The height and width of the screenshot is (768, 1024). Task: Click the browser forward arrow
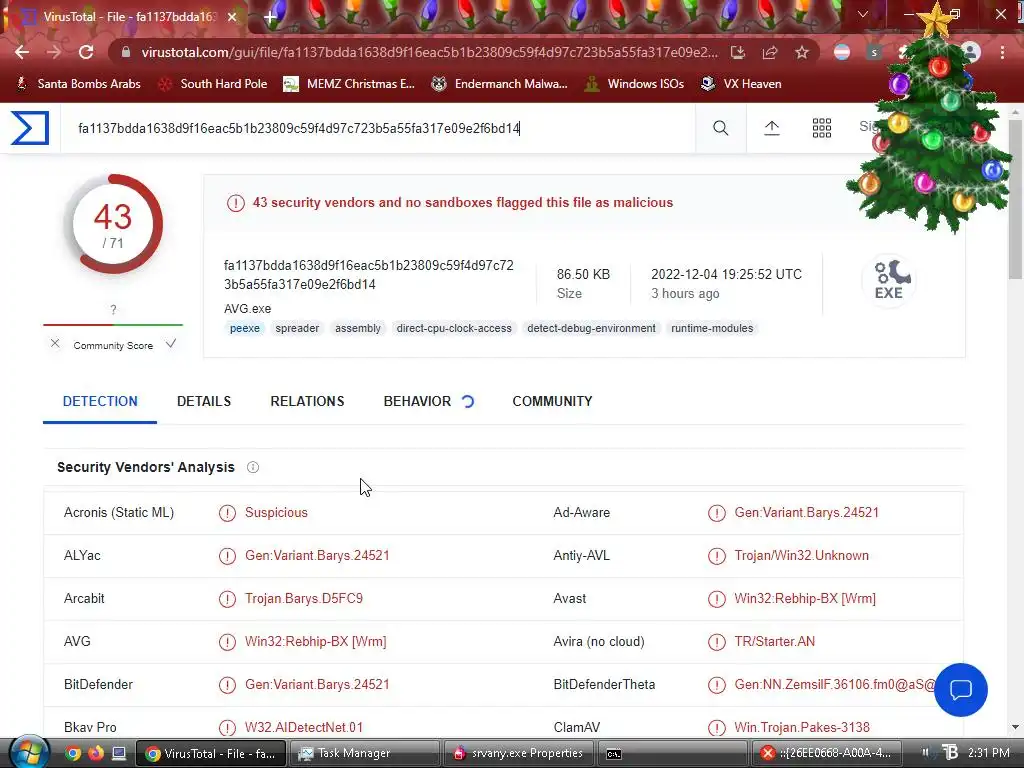[x=54, y=52]
